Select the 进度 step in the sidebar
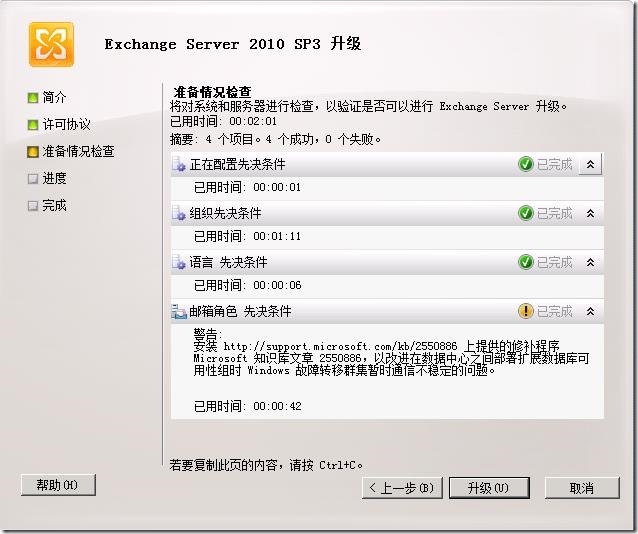The image size is (638, 534). tap(54, 179)
